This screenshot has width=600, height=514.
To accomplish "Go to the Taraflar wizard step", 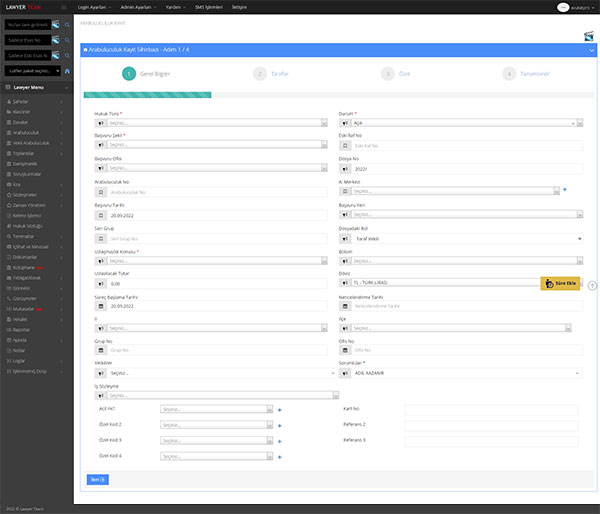I will [271, 74].
